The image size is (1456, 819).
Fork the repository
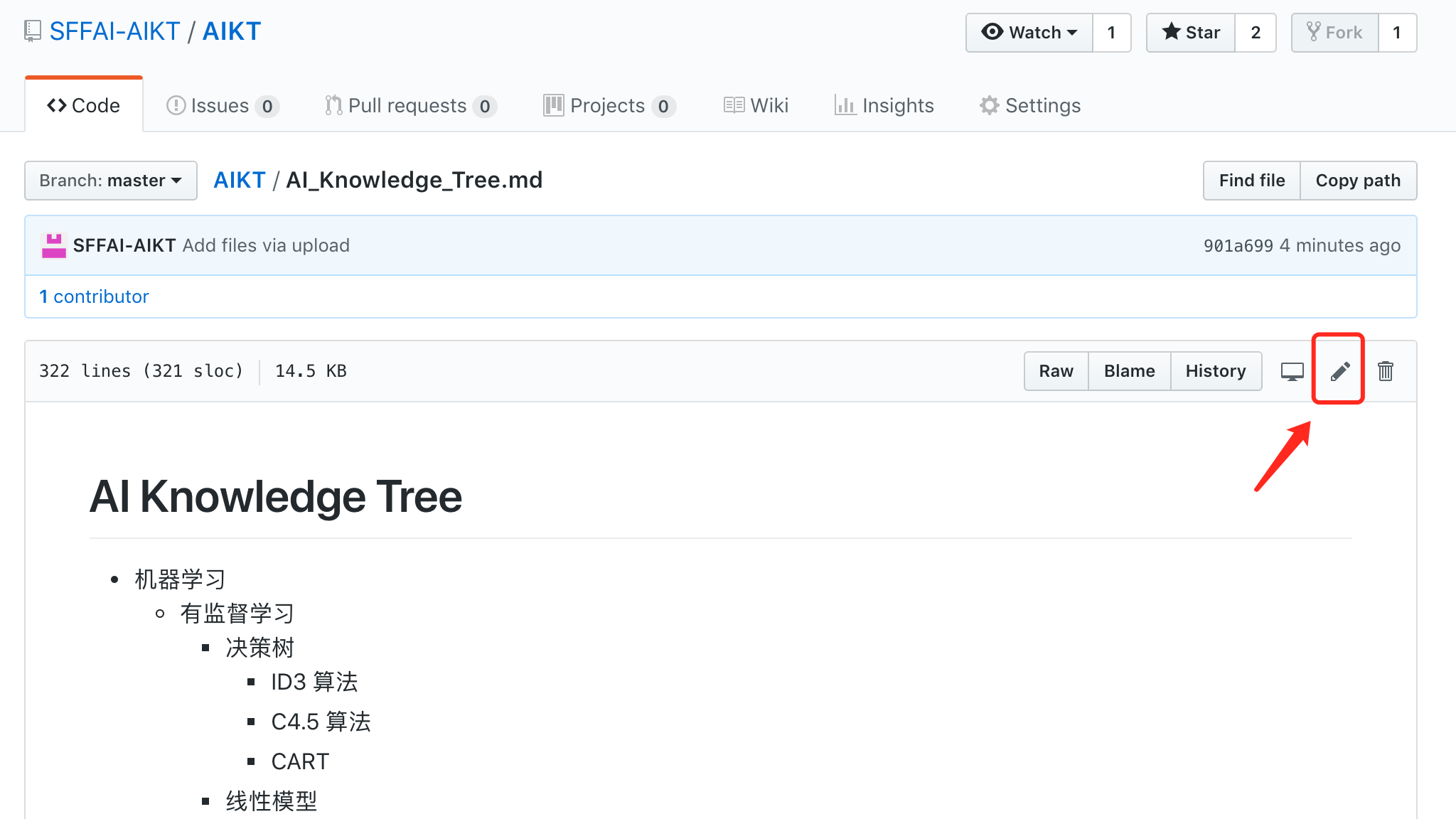click(1334, 33)
